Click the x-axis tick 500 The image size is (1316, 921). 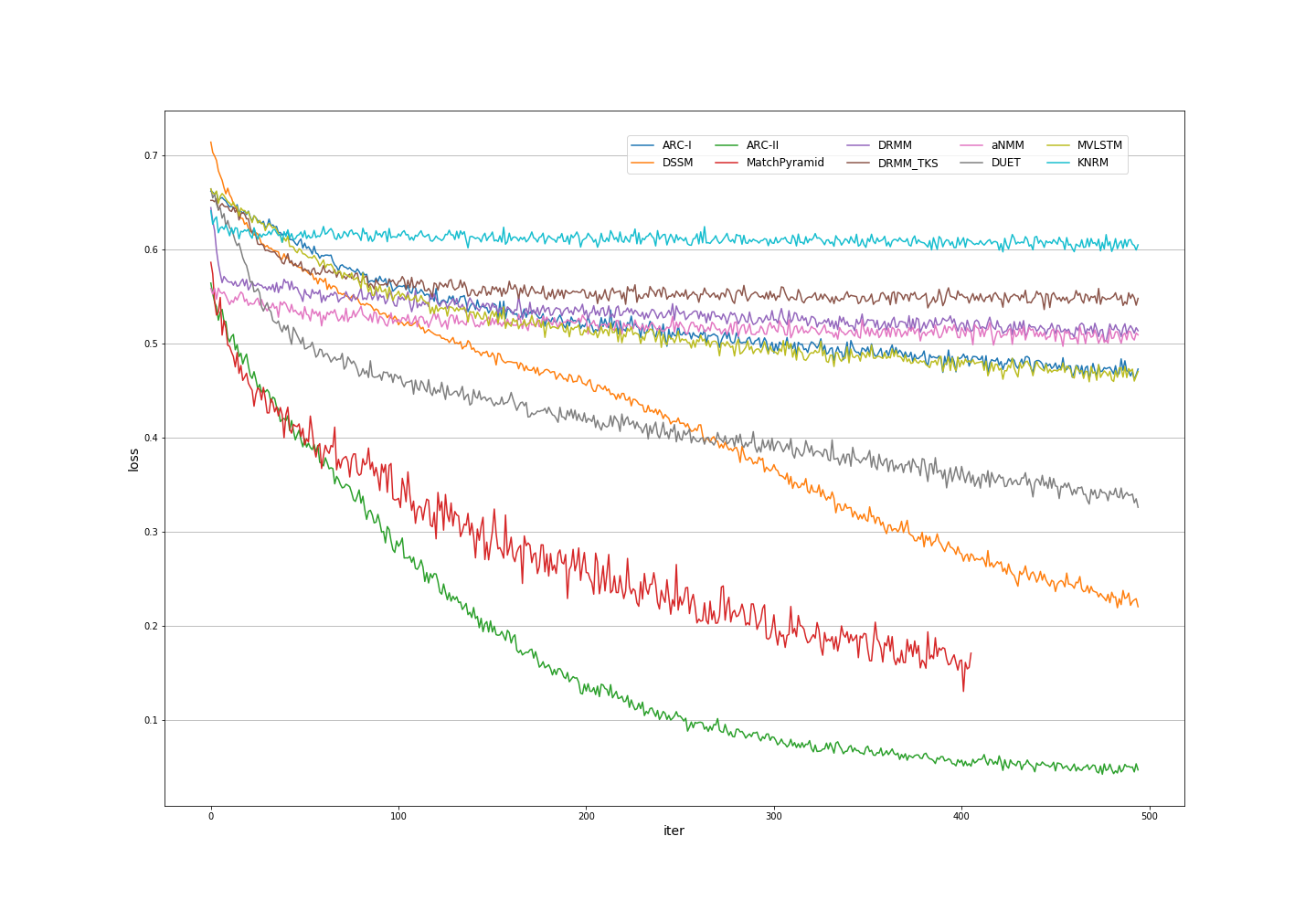1150,816
